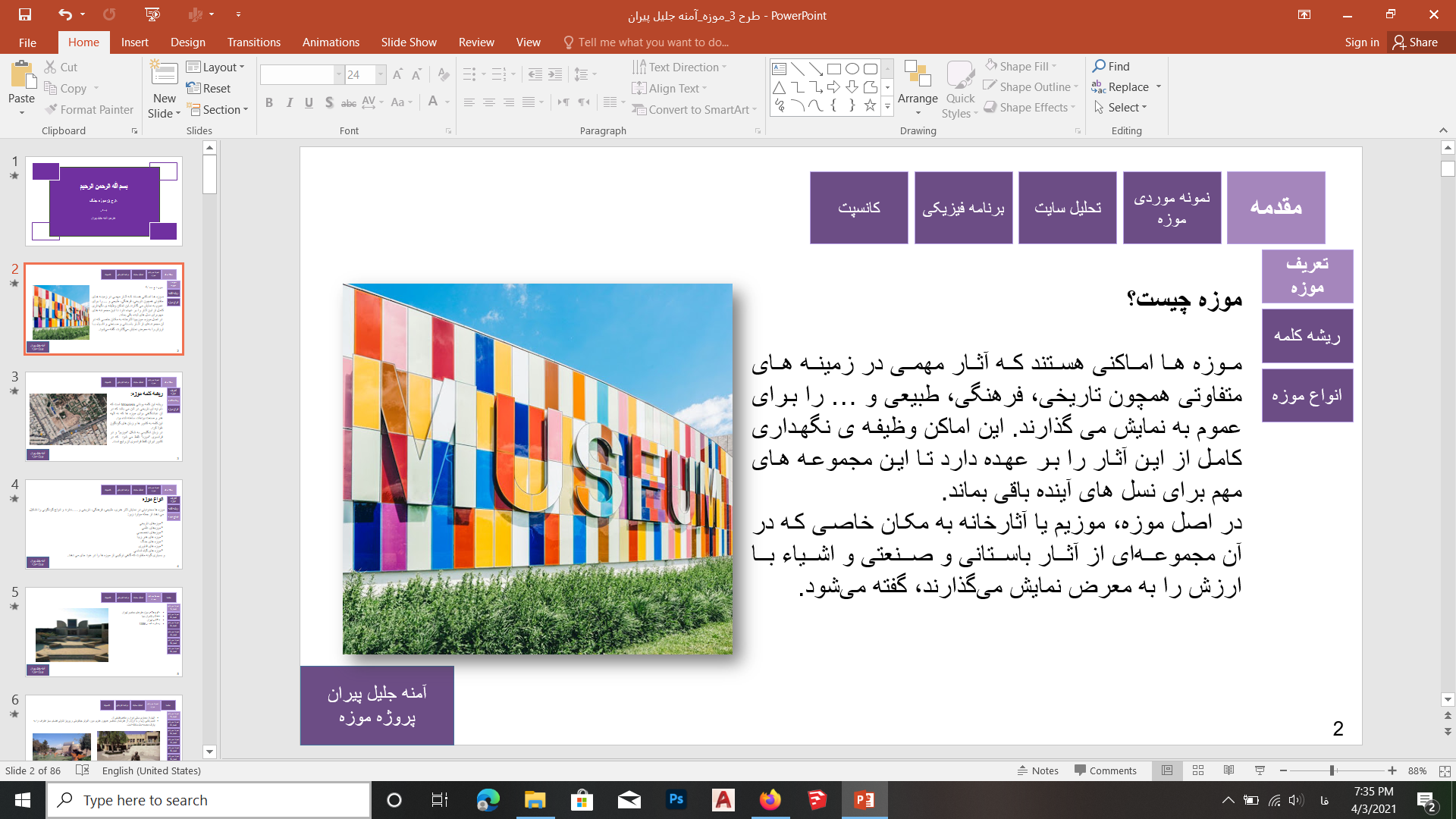Click the Share button
The width and height of the screenshot is (1456, 819).
tap(1416, 42)
